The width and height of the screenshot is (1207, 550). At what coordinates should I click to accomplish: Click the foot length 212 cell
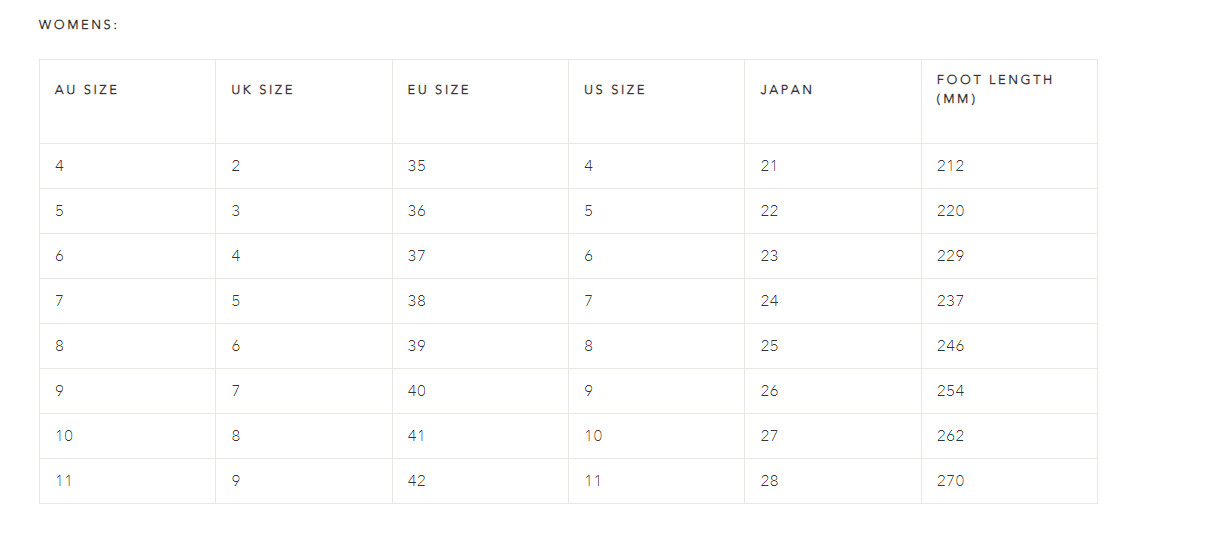click(1009, 166)
